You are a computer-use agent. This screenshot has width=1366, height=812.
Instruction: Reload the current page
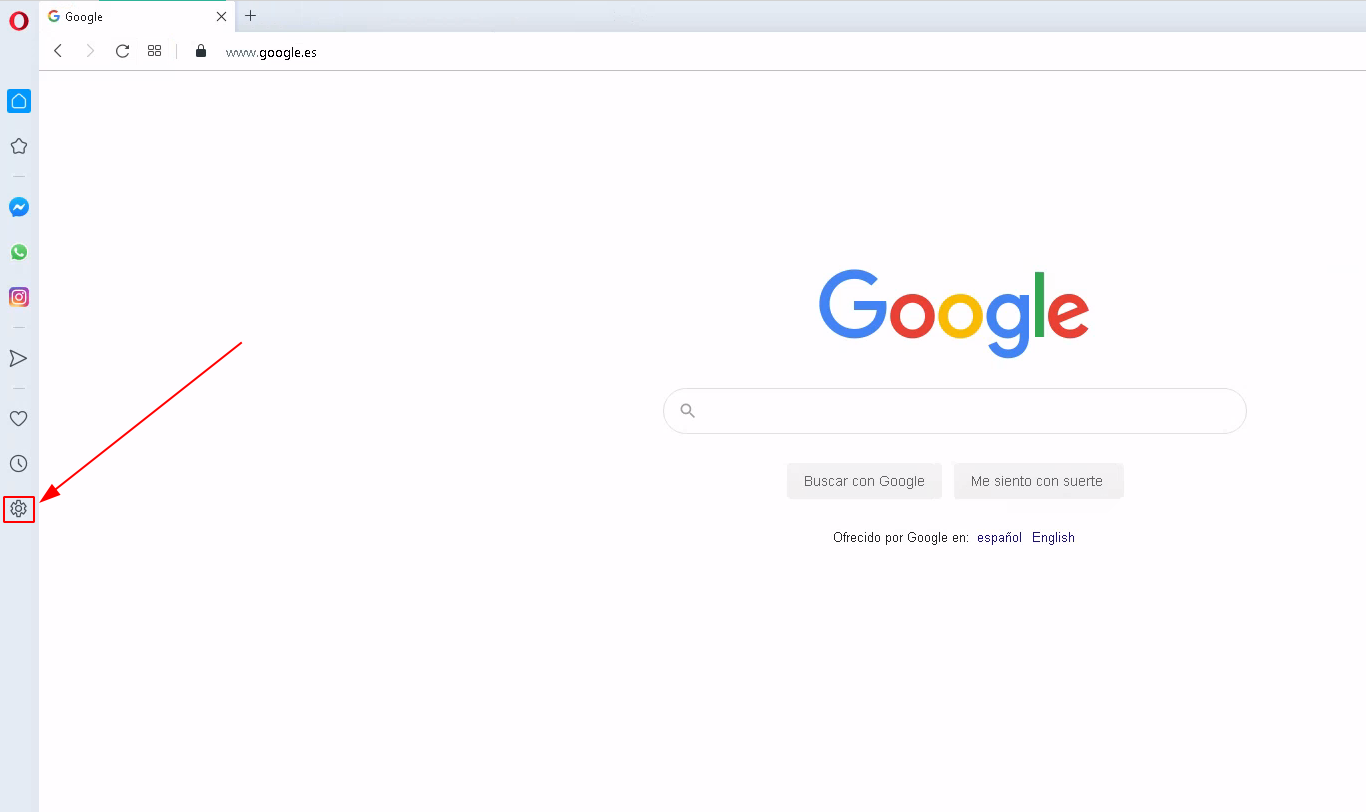(x=122, y=51)
